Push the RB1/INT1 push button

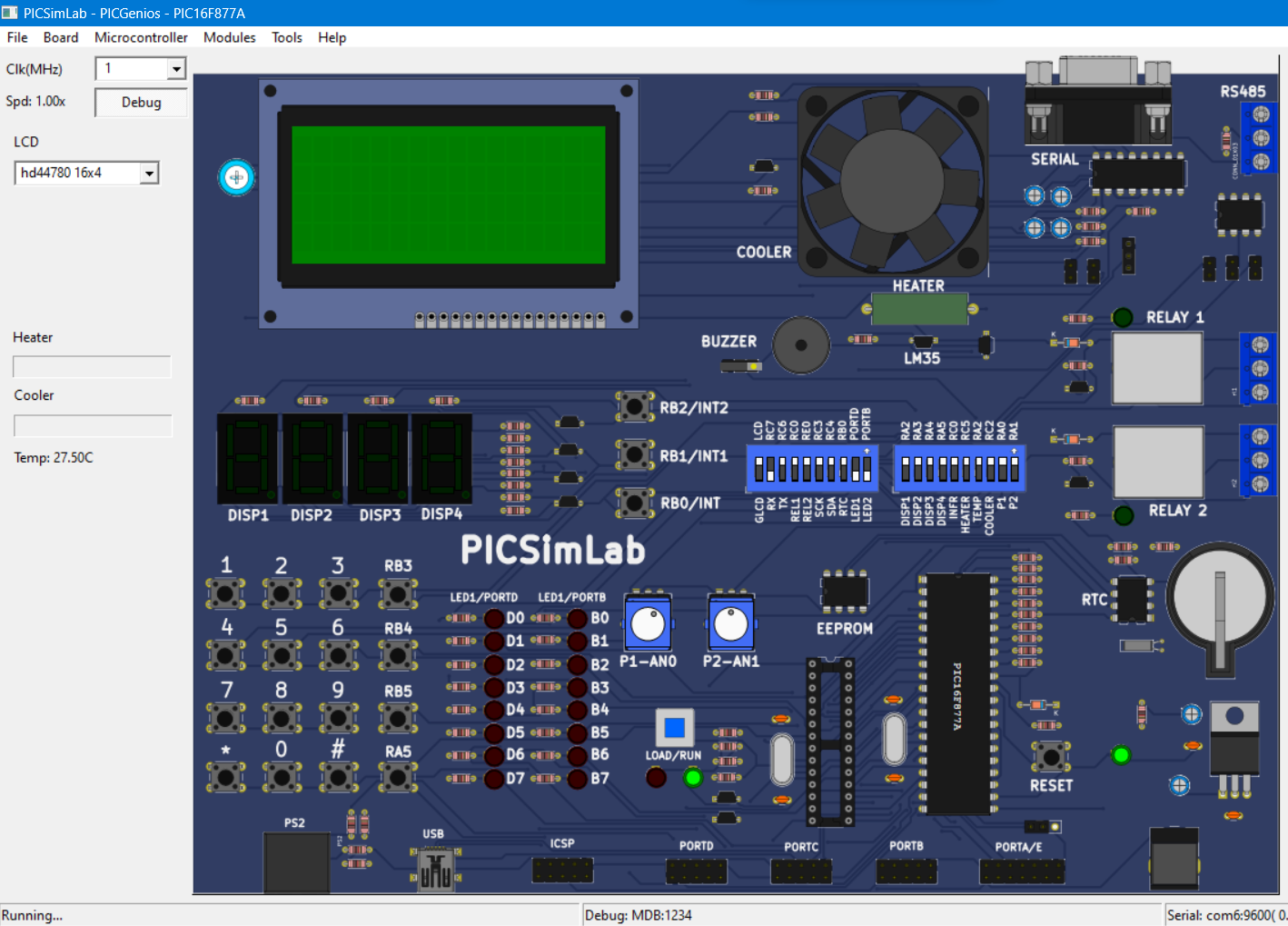635,453
